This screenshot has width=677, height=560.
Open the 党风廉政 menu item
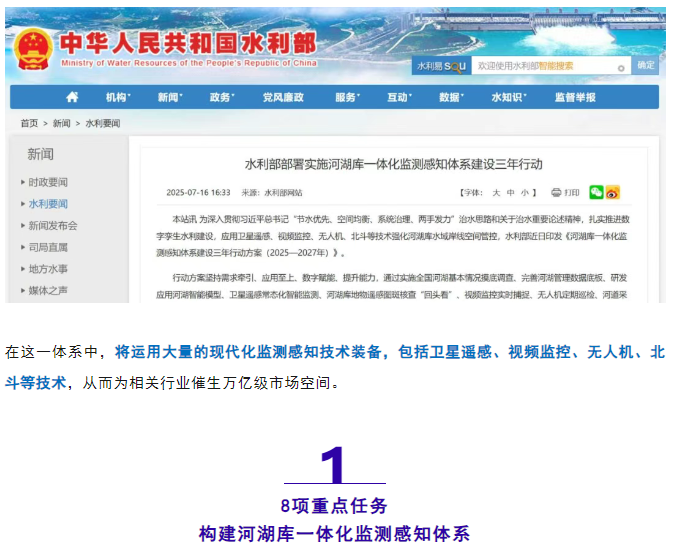click(283, 97)
